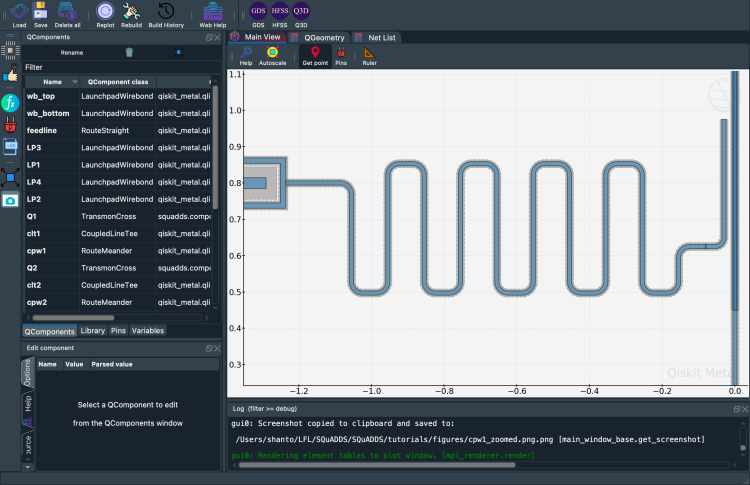Click the red plug connectors sidebar icon
Image resolution: width=750 pixels, height=485 pixels.
click(x=10, y=125)
